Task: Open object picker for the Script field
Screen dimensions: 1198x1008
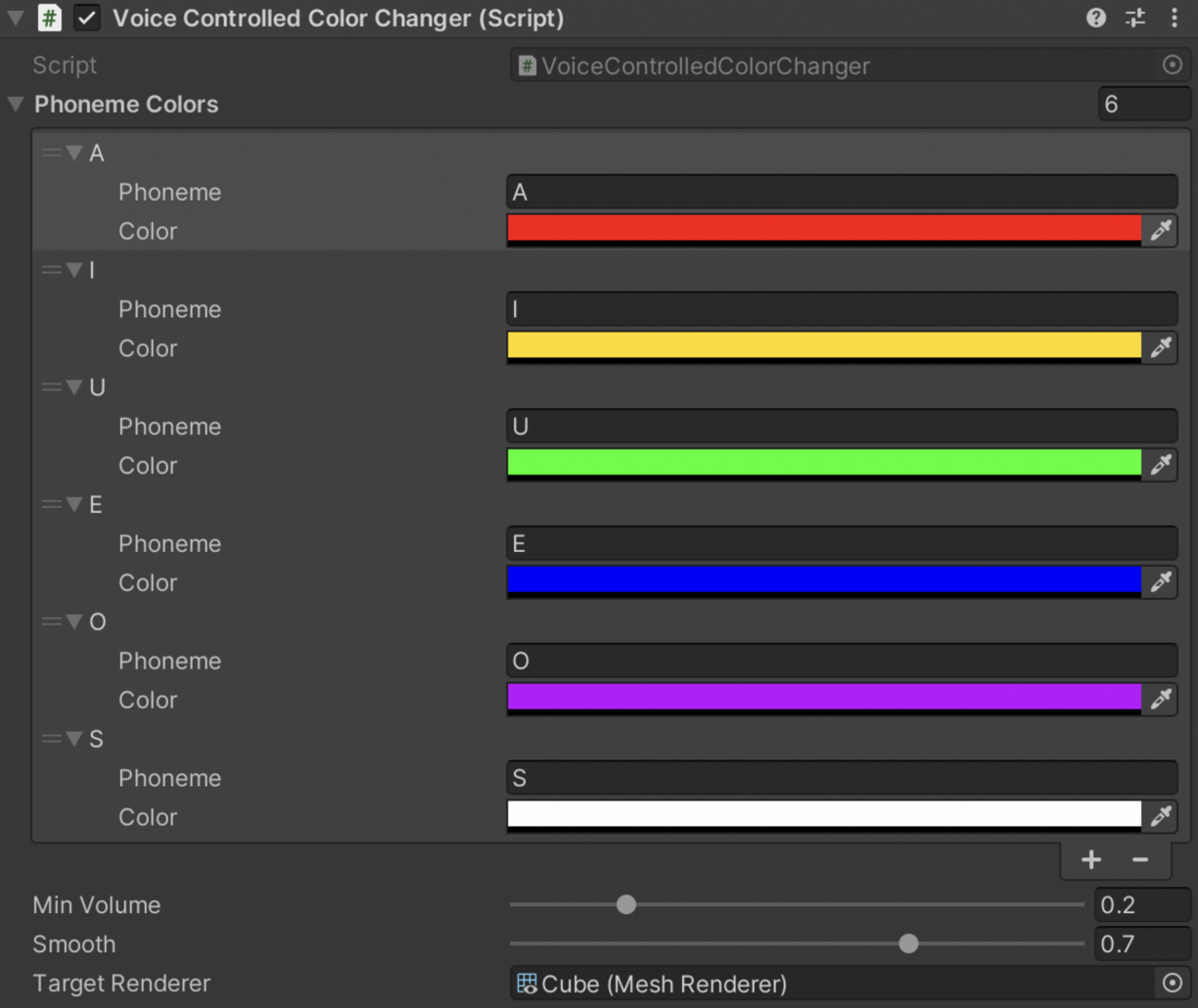Action: pos(1172,64)
